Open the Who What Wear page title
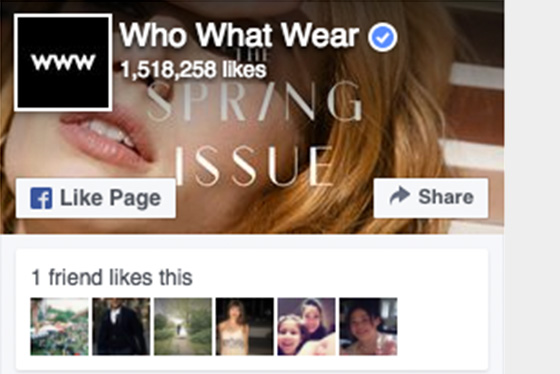This screenshot has height=374, width=560. click(239, 35)
